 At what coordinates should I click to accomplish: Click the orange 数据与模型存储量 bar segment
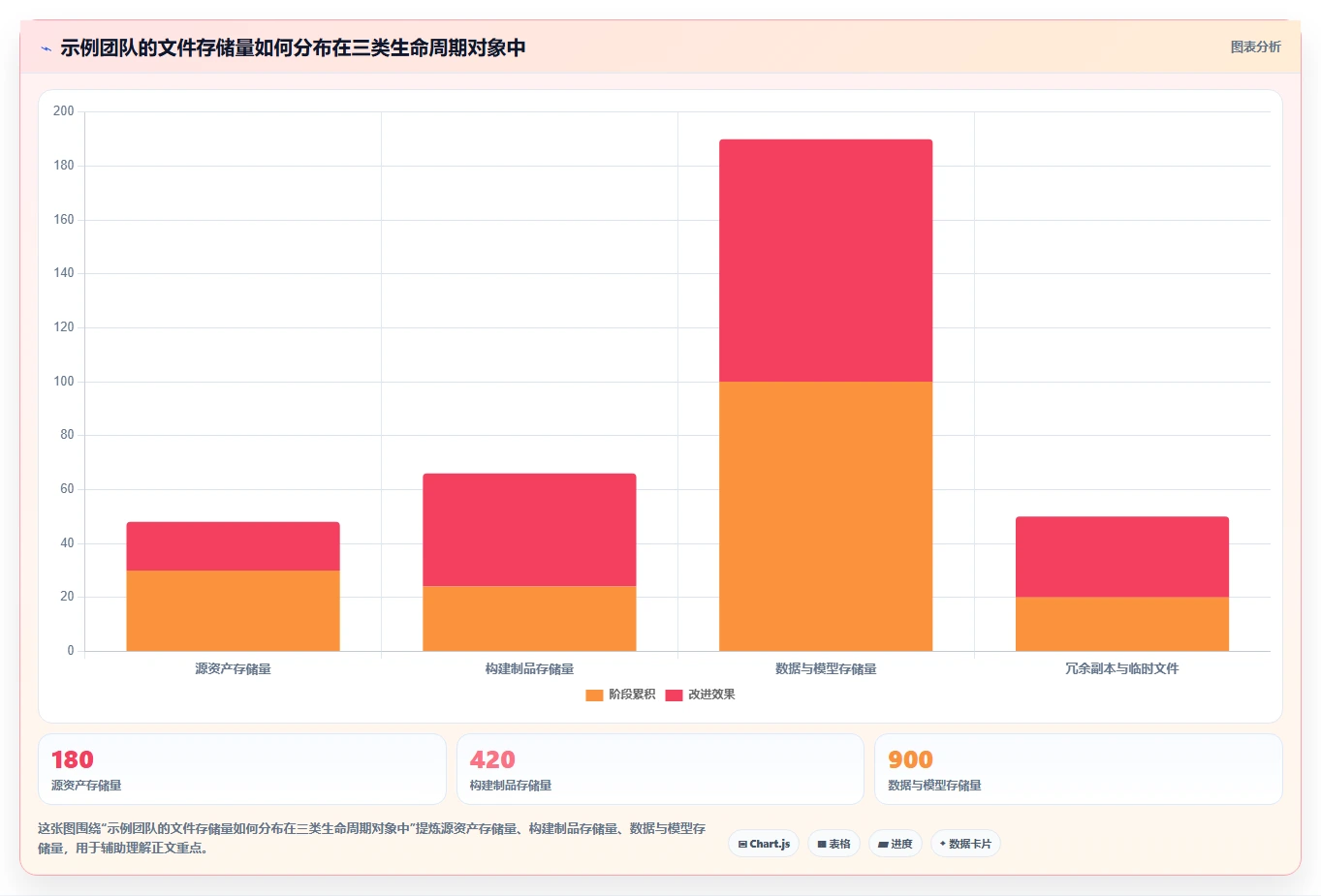[826, 516]
